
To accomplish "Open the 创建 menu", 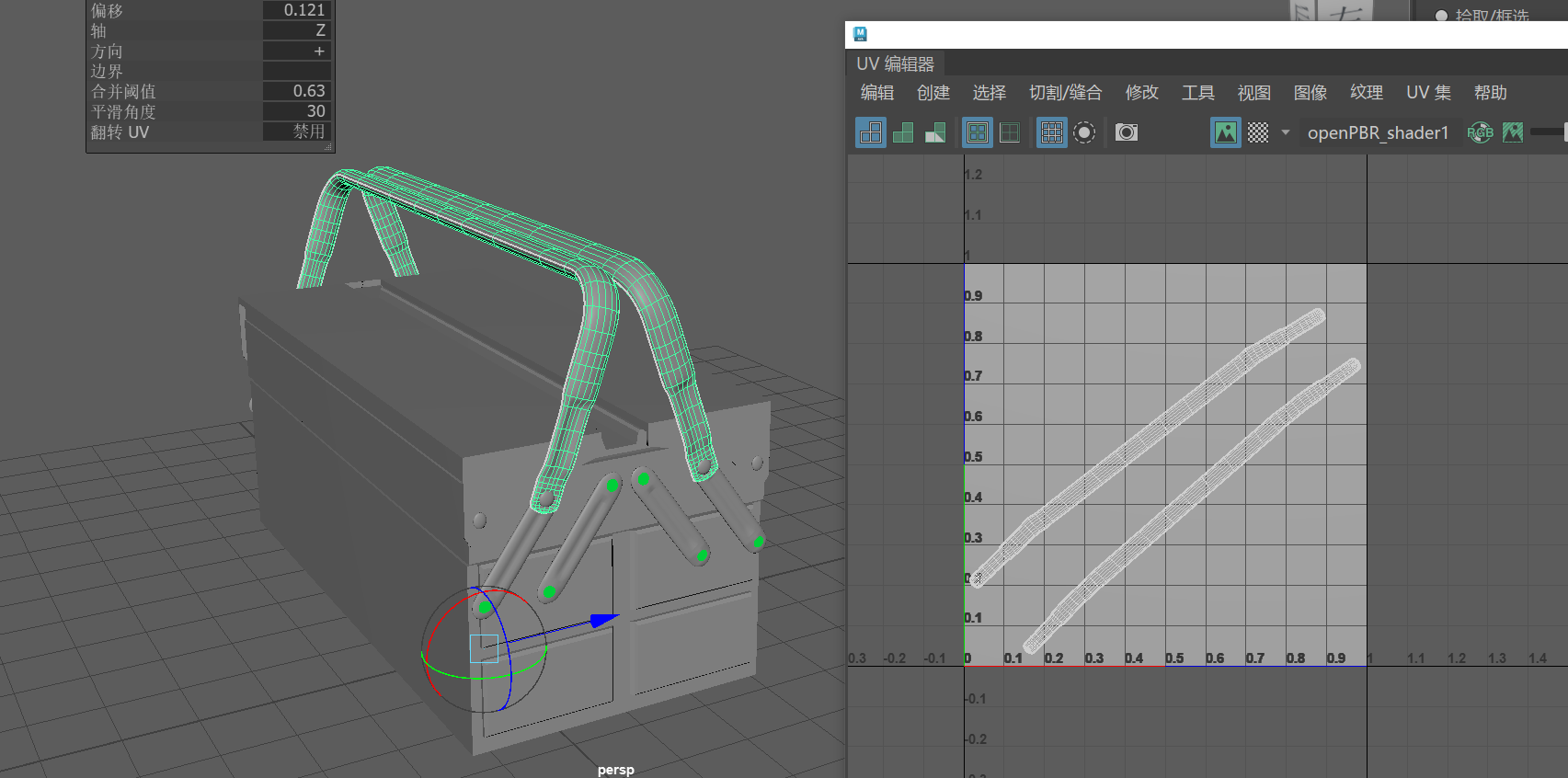I will 933,93.
